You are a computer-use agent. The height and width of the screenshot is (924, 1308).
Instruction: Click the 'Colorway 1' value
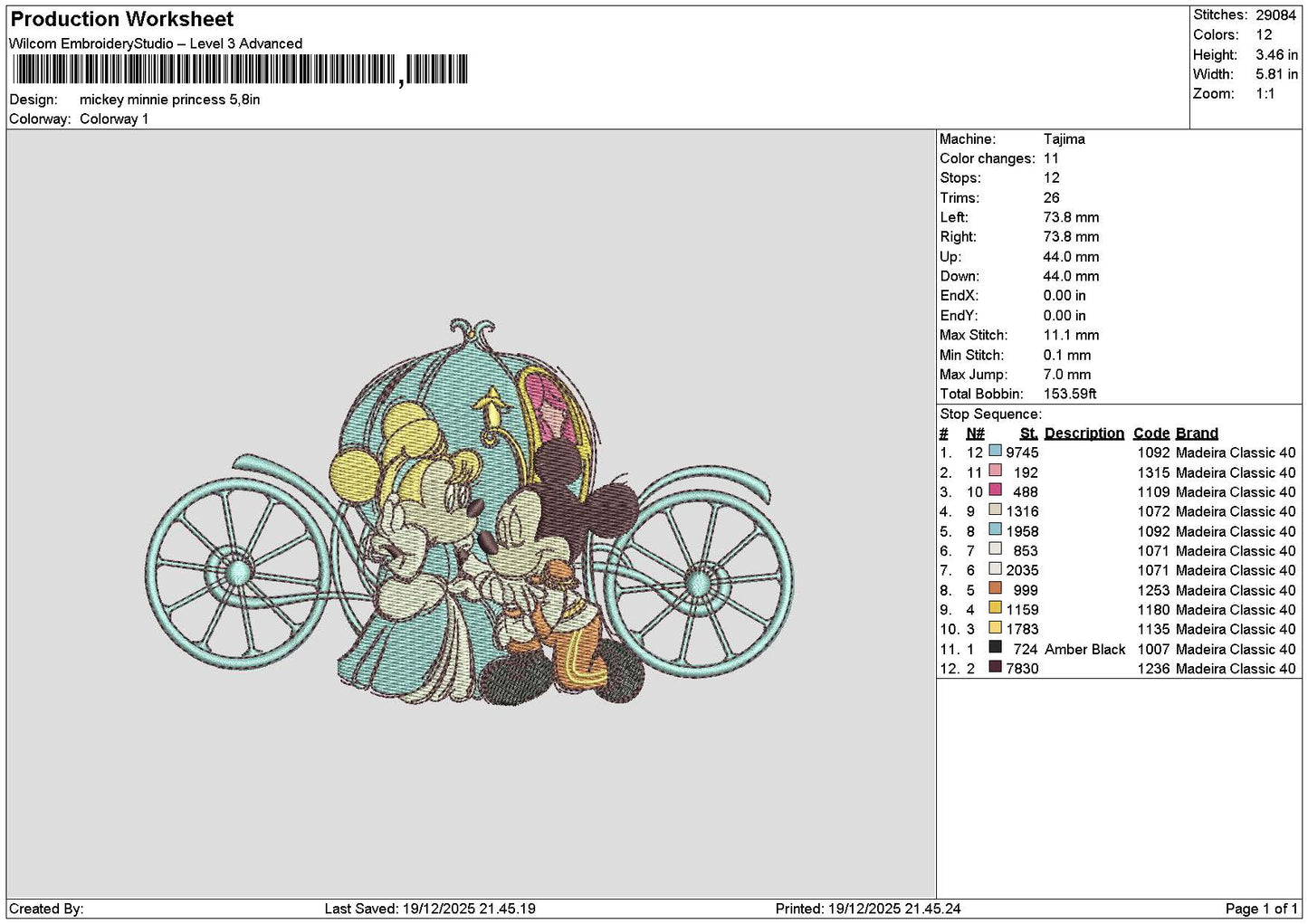click(x=114, y=119)
